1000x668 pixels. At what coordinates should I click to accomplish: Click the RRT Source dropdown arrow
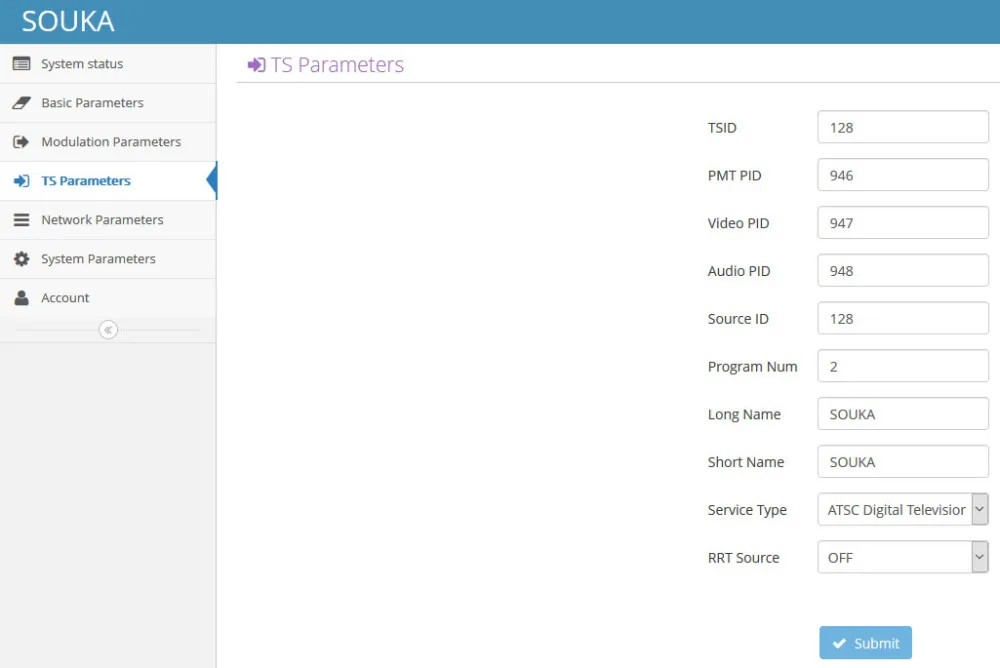tap(980, 557)
